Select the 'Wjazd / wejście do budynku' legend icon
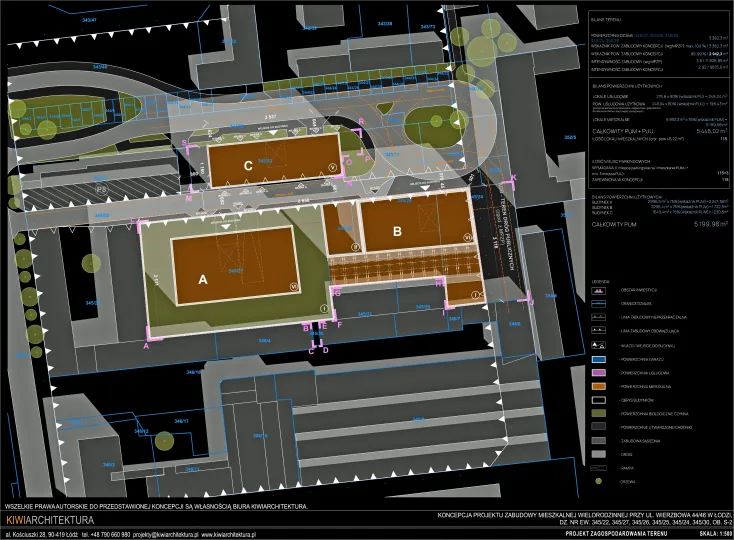 (x=599, y=343)
